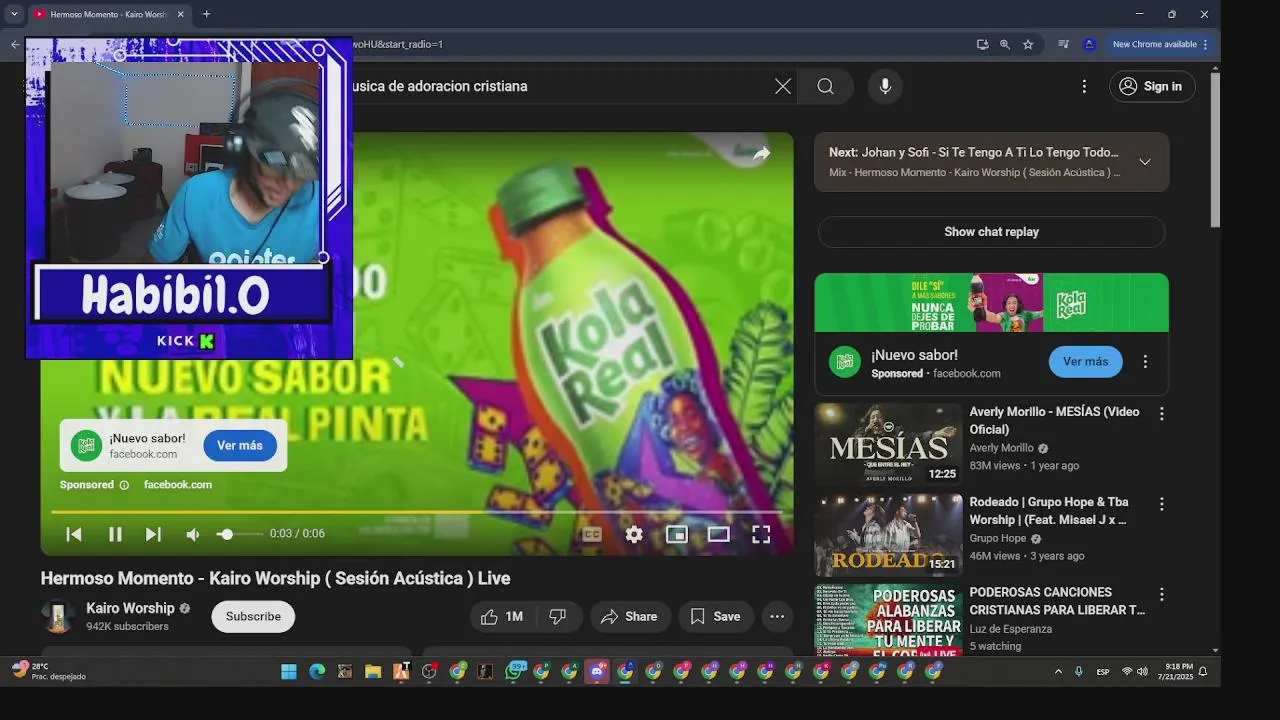
Task: Open Discord from the taskbar
Action: pyautogui.click(x=597, y=672)
